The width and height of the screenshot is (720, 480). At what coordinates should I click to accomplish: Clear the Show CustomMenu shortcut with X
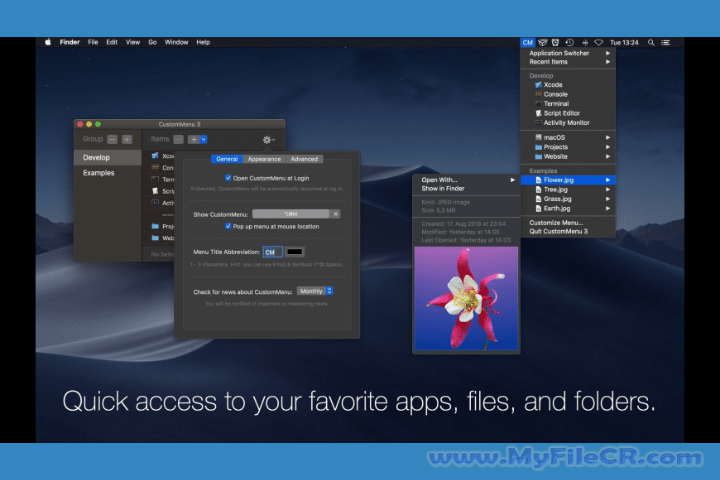[336, 214]
